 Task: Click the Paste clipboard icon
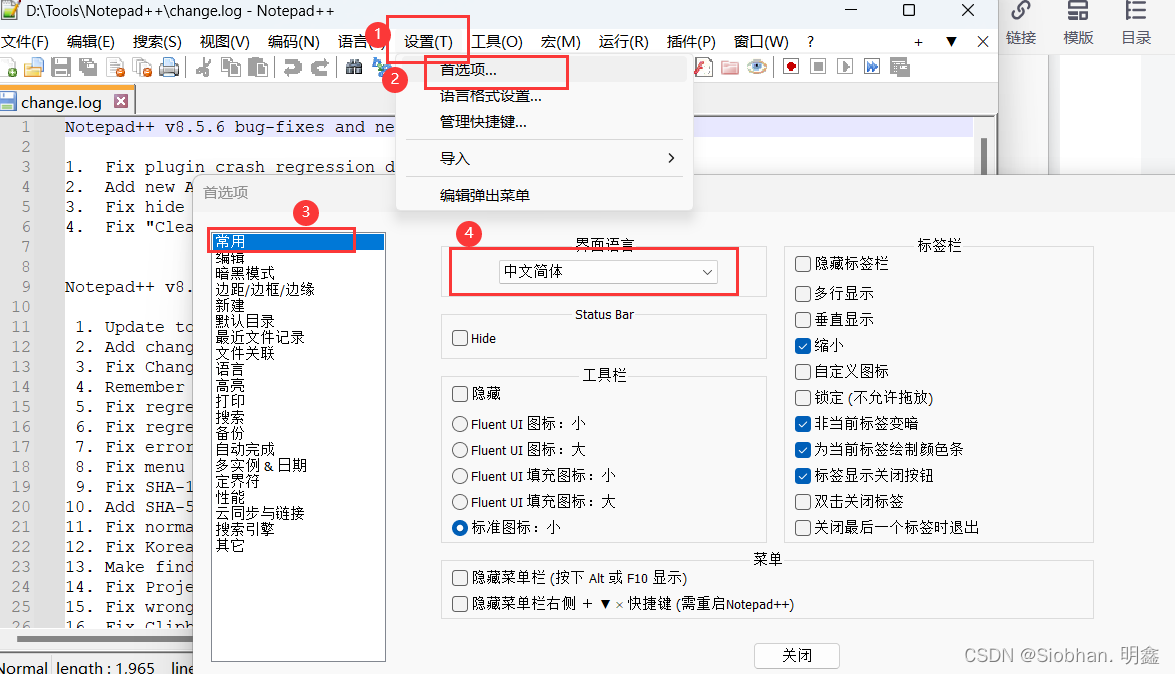[x=258, y=67]
